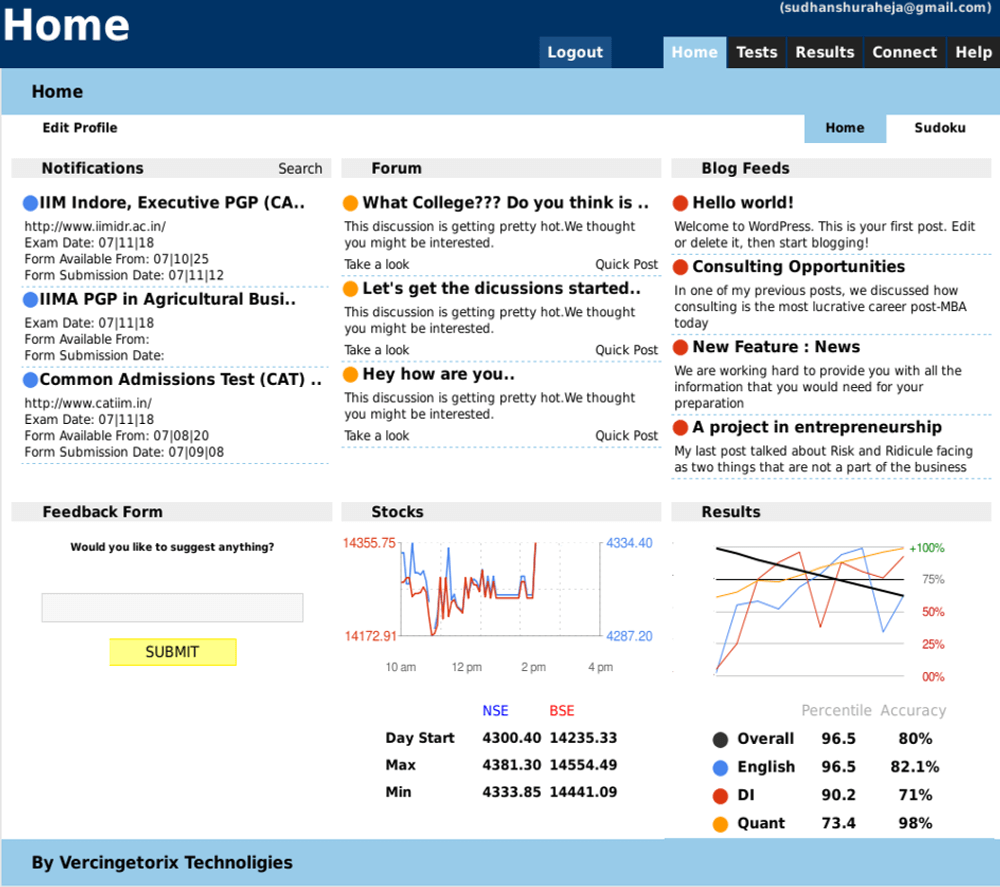Go to the Connect tab
1000x887 pixels.
pos(904,52)
